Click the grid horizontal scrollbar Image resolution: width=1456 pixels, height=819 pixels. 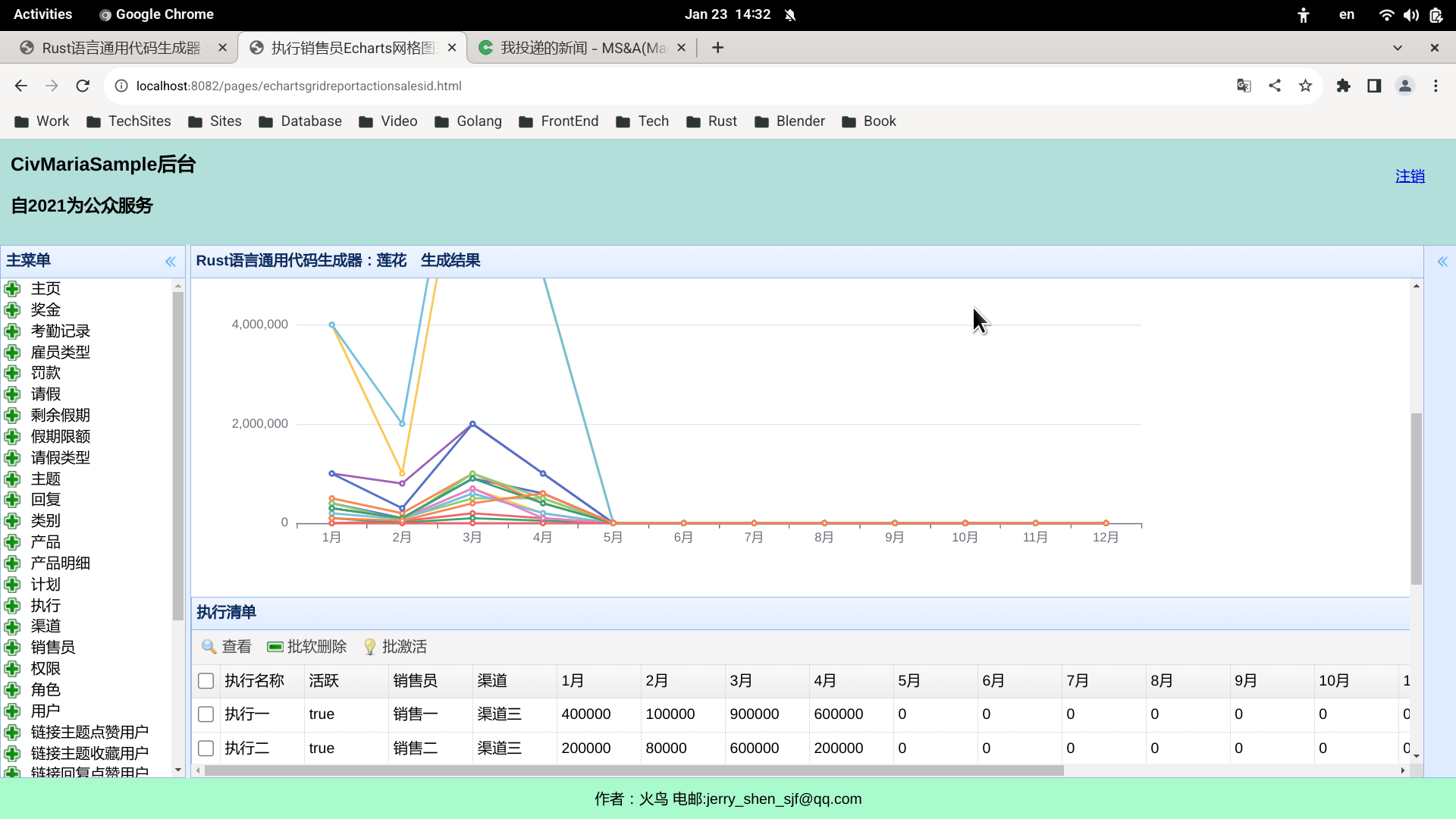pos(633,770)
